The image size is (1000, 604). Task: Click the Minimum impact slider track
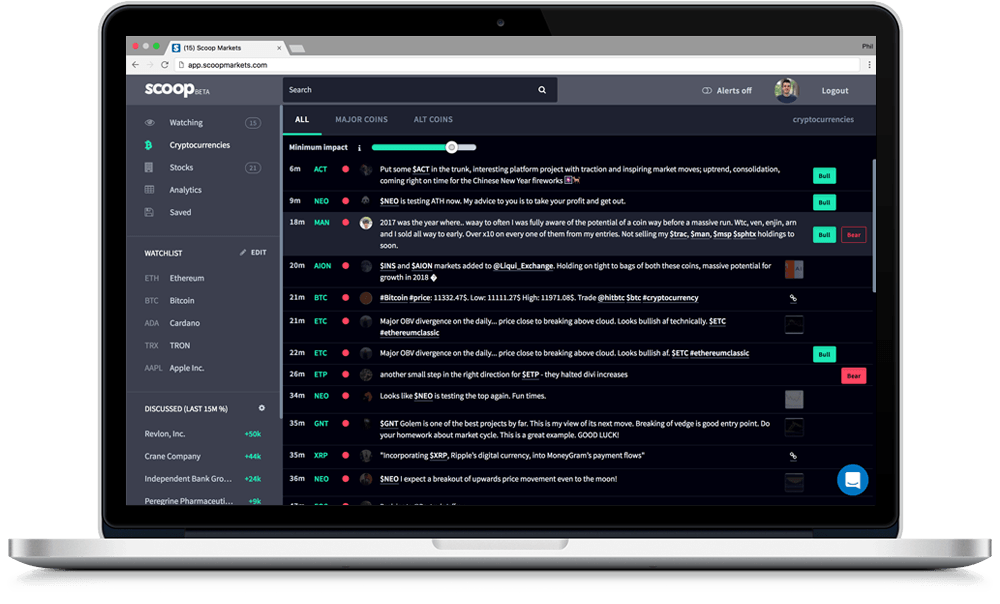pos(423,147)
